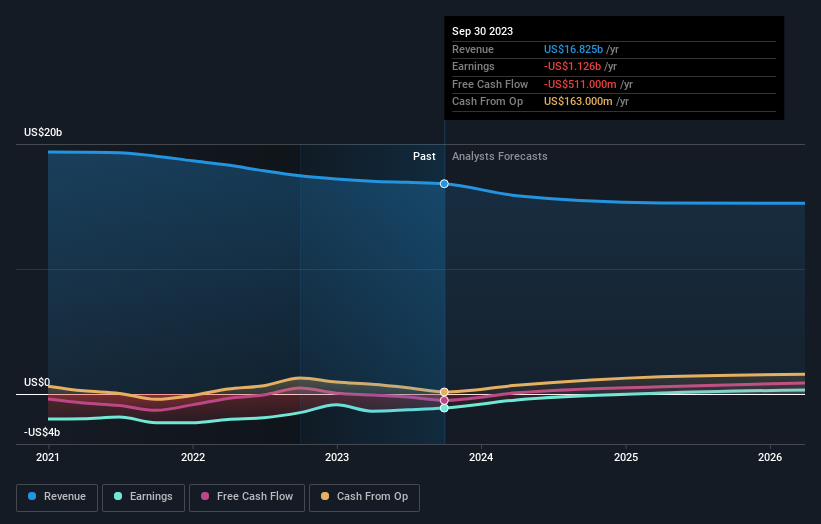This screenshot has width=821, height=524.
Task: Click the US$163.000m cash from op value
Action: pyautogui.click(x=578, y=102)
